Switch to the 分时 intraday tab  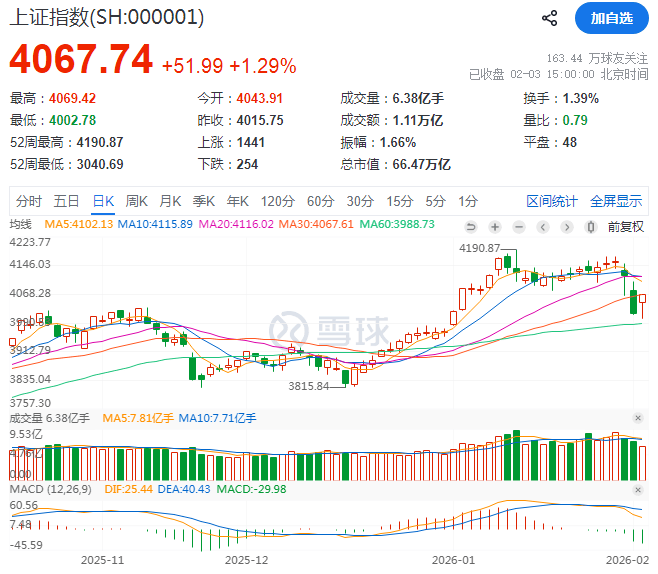29,200
